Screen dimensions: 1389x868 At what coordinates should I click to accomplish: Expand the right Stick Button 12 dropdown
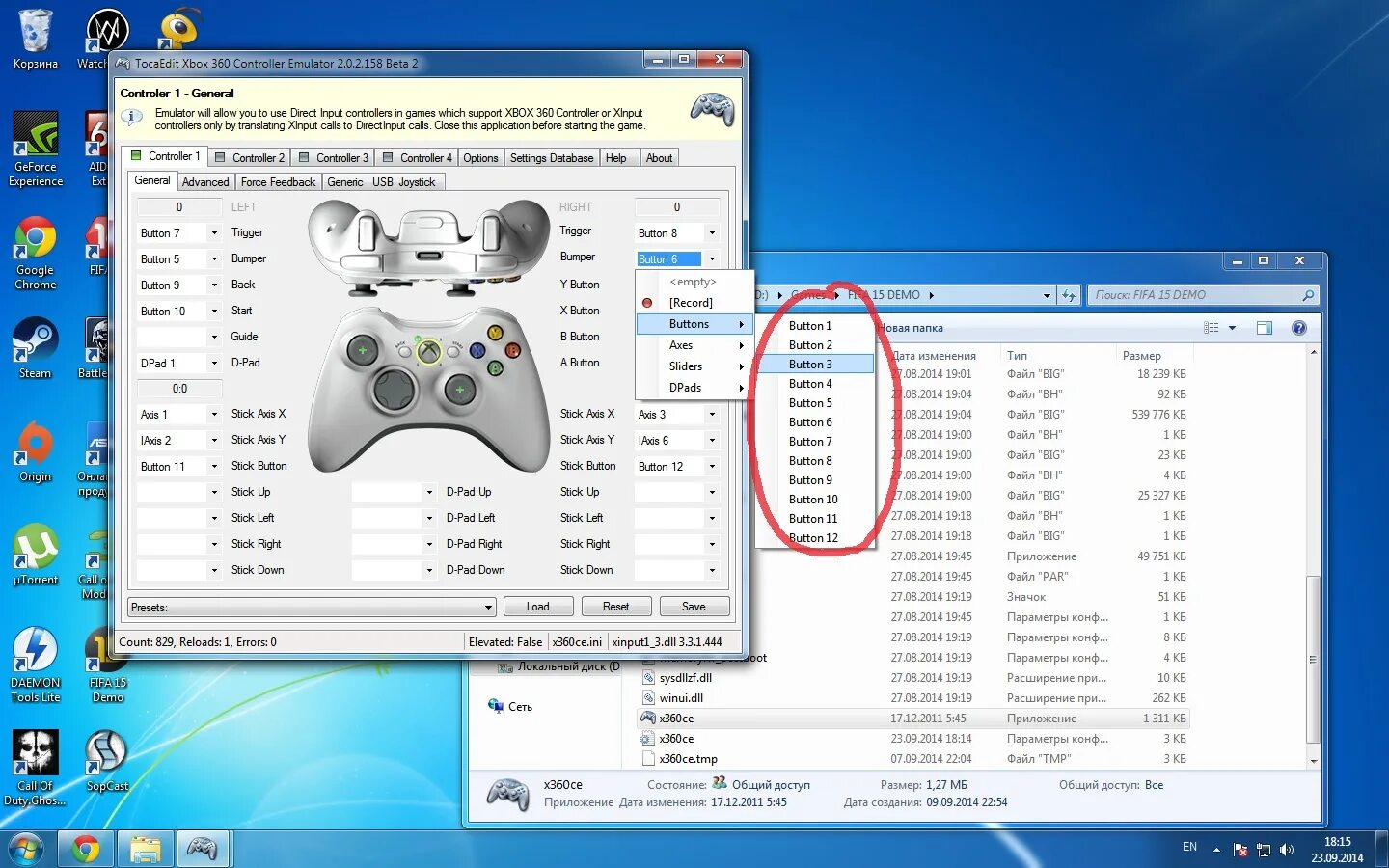click(712, 467)
